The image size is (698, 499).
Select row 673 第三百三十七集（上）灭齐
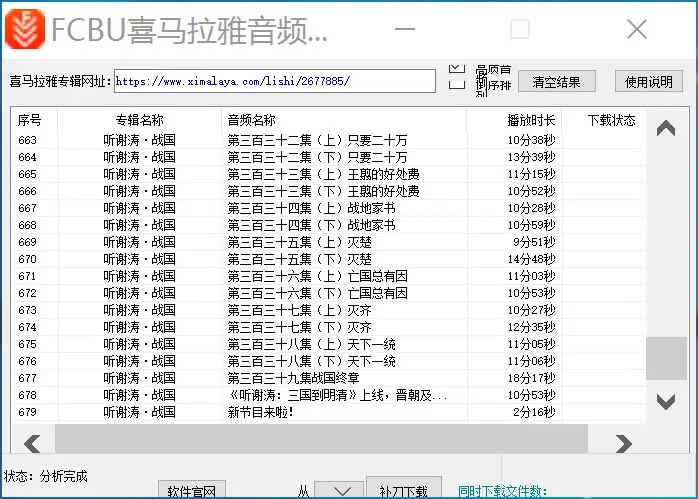(329, 310)
